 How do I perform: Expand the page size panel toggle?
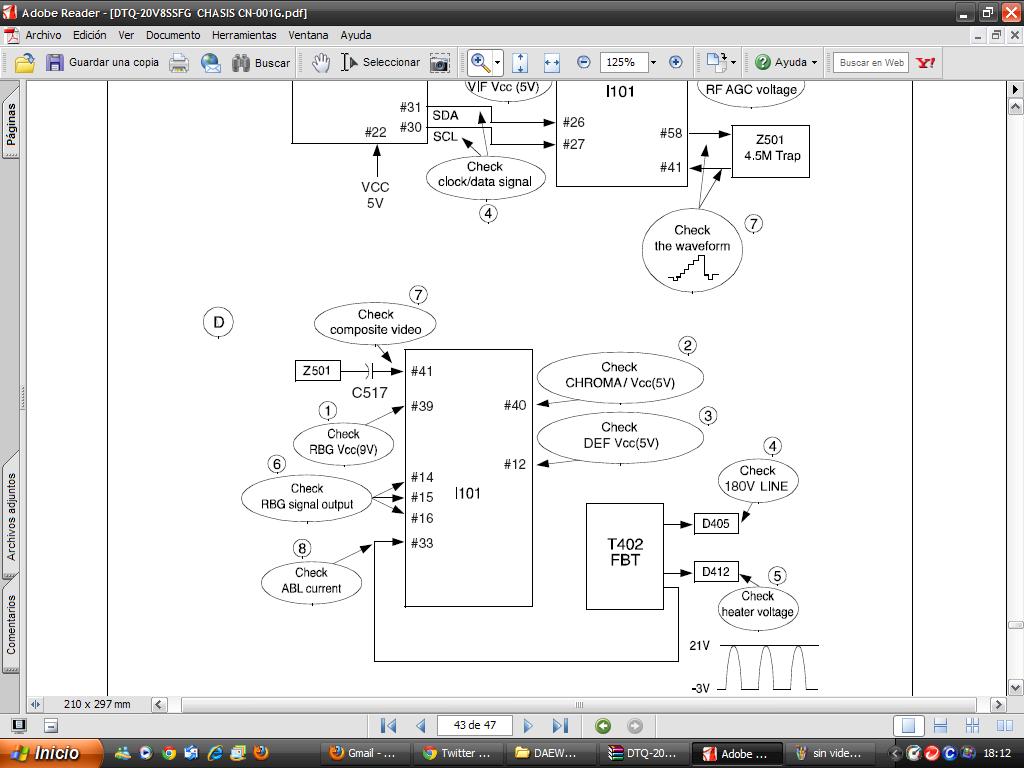coord(35,704)
